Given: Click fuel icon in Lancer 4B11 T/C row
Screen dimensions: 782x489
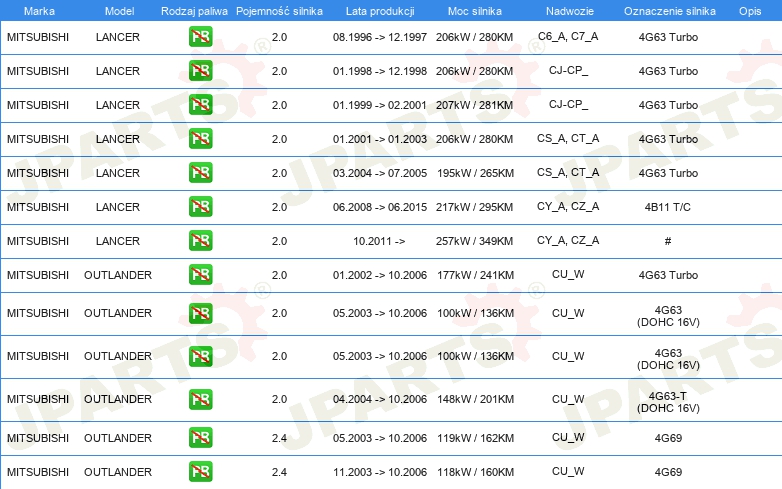Looking at the screenshot, I should [200, 206].
